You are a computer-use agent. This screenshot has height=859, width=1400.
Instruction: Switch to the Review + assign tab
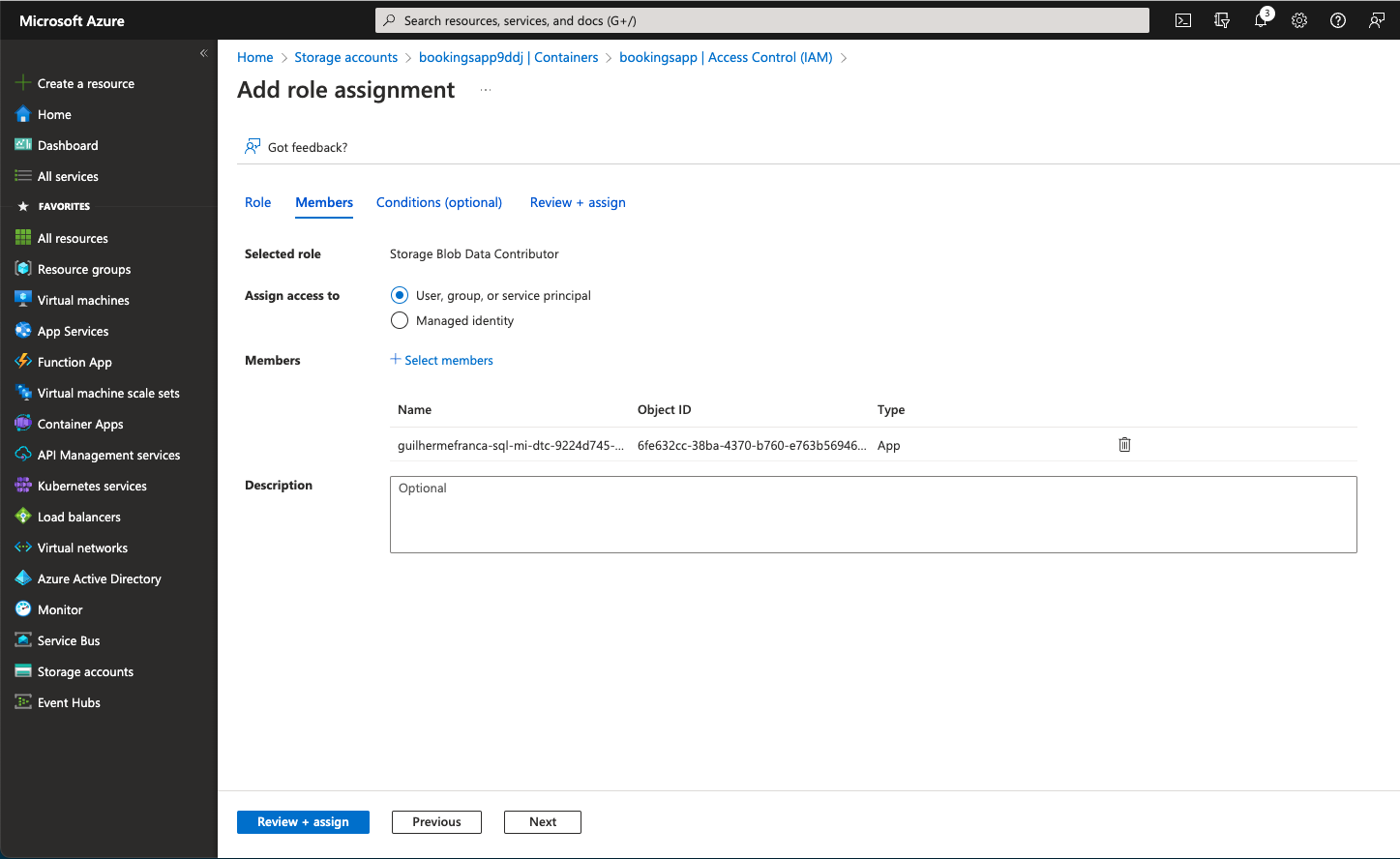(x=578, y=202)
